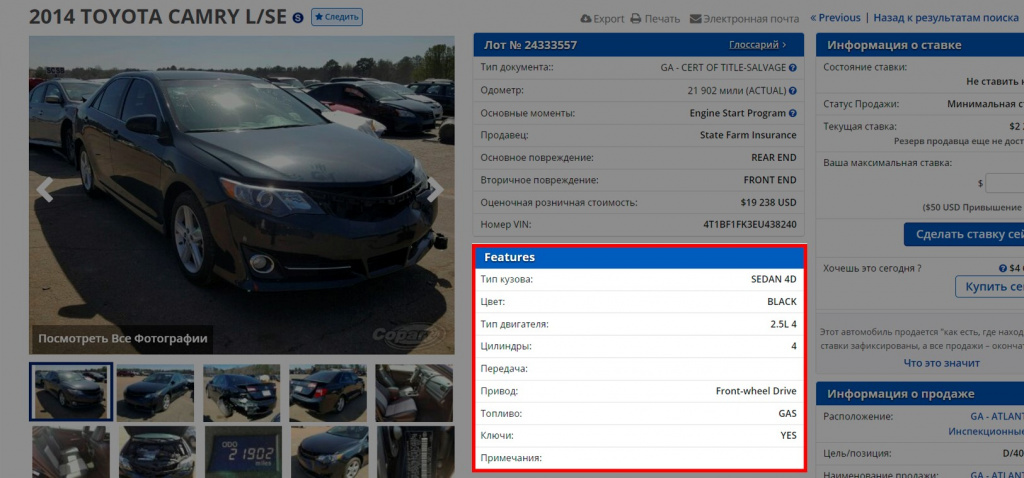Select thumbnail showing front seat interior
The image size is (1024, 478).
pyautogui.click(x=414, y=392)
